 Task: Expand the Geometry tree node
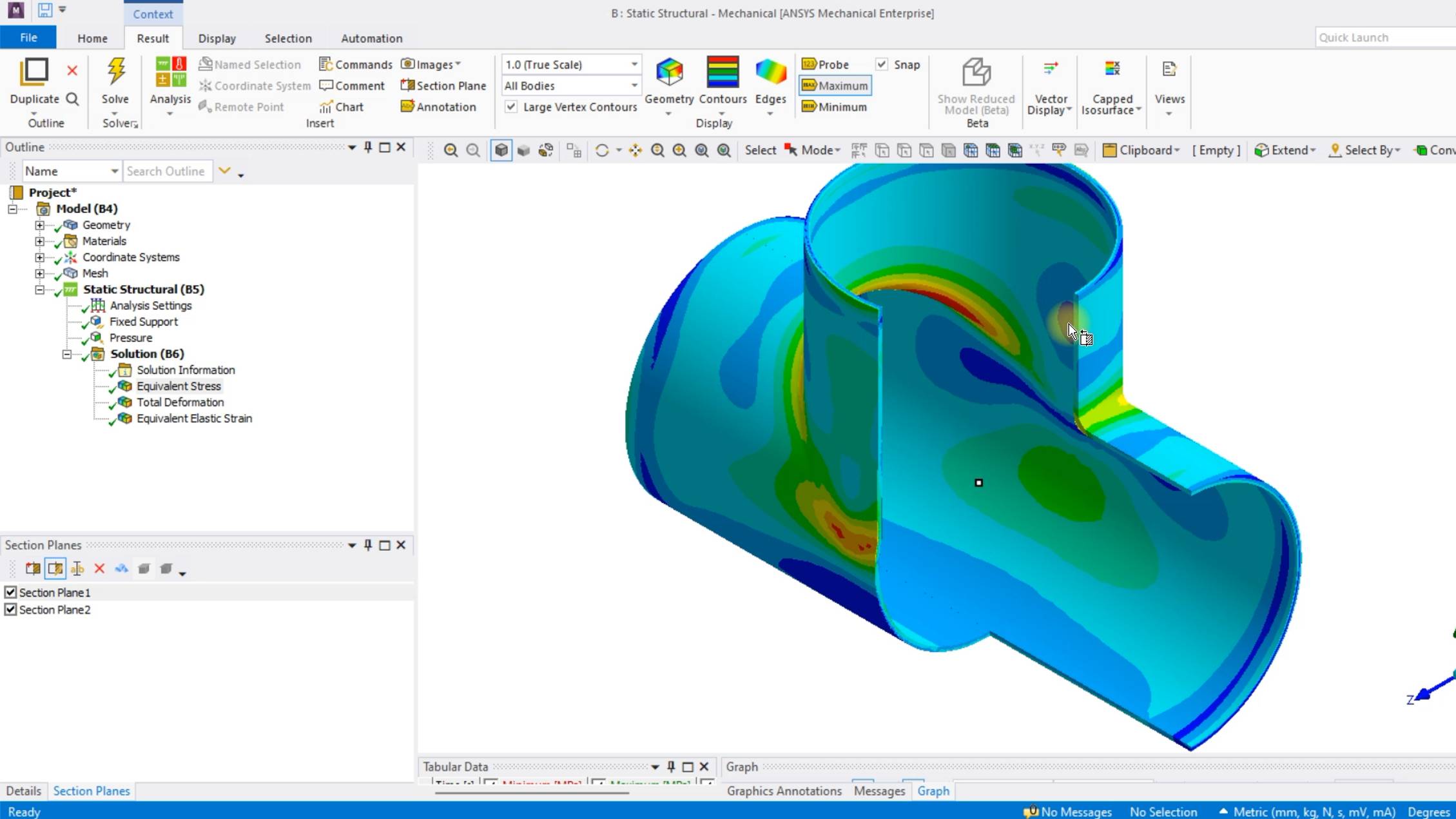coord(39,225)
